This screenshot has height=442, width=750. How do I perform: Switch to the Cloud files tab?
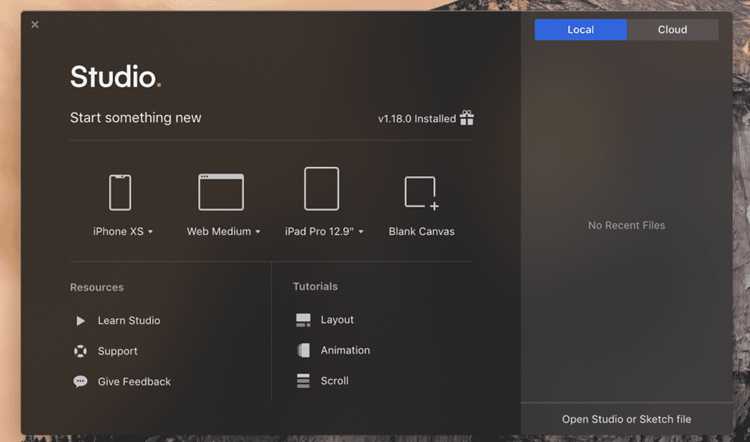[x=673, y=30]
